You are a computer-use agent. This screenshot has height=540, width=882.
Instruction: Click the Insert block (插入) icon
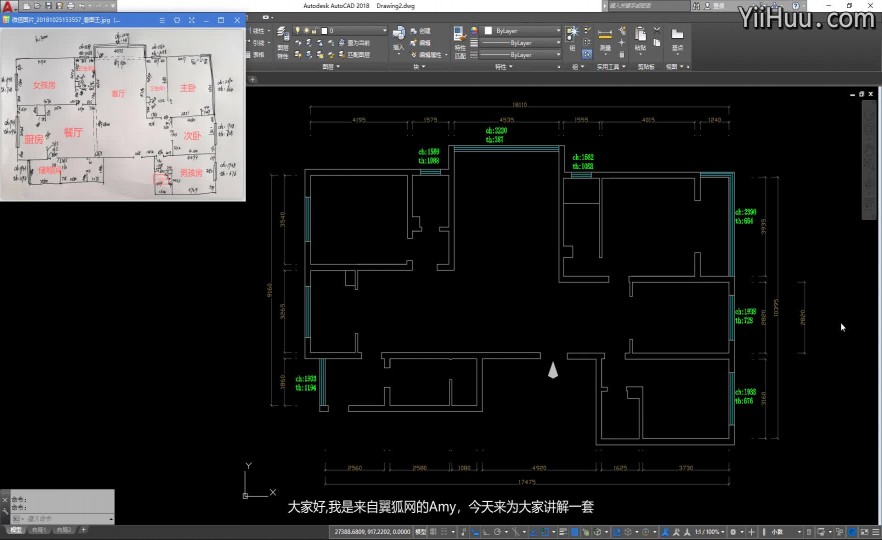click(399, 34)
